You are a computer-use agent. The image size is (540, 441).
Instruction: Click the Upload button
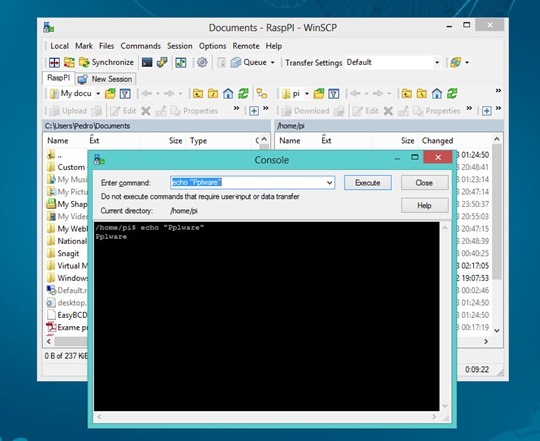point(68,111)
